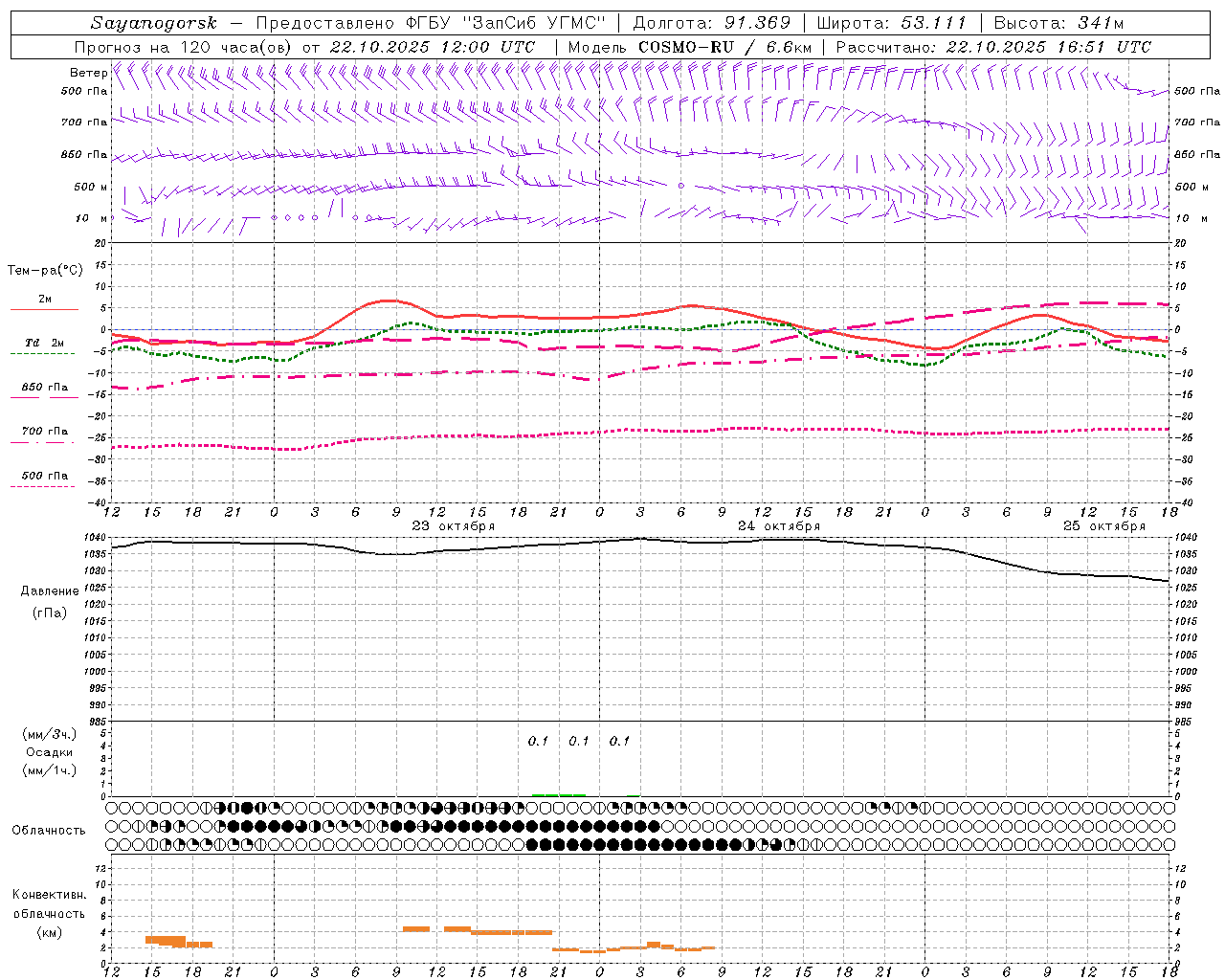Click the dashed line sample under 850 гПа legend
The image size is (1225, 980).
44,397
